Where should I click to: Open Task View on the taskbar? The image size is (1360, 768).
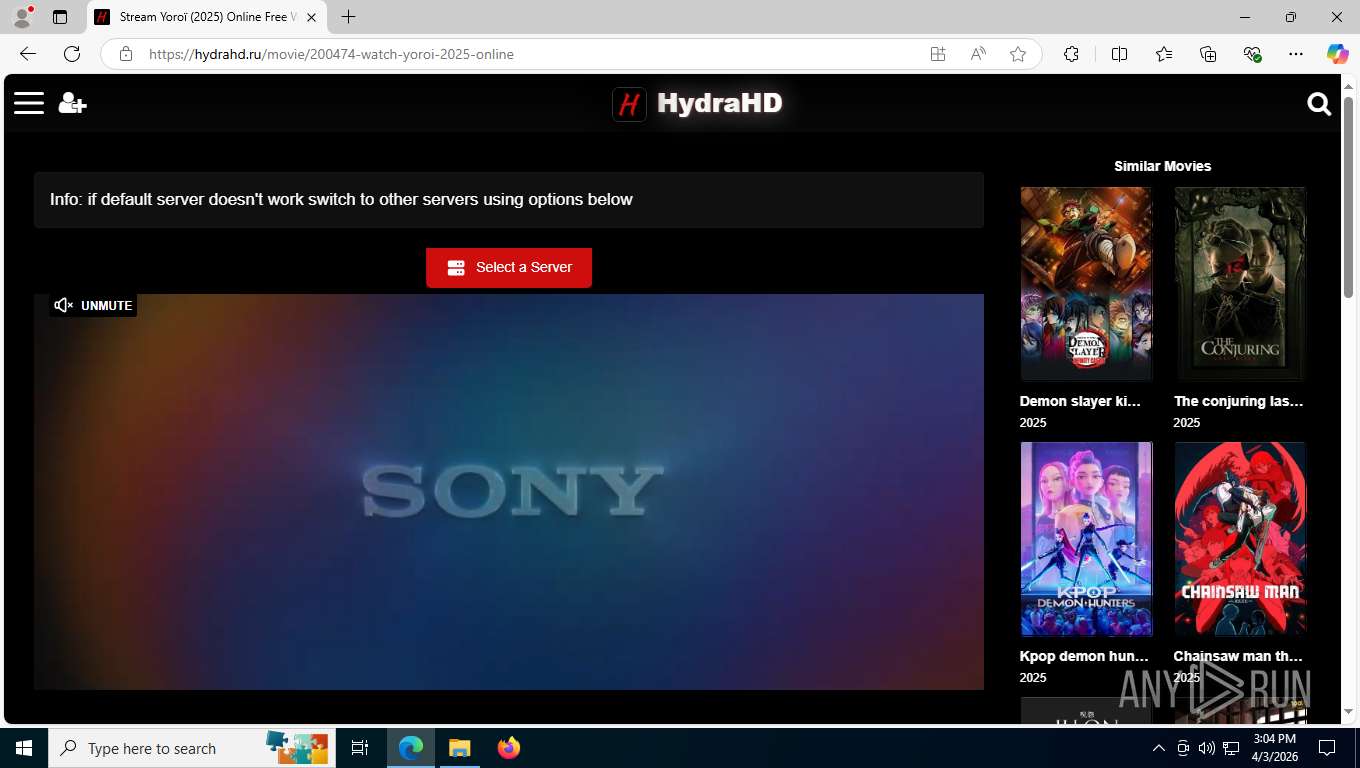coord(360,748)
